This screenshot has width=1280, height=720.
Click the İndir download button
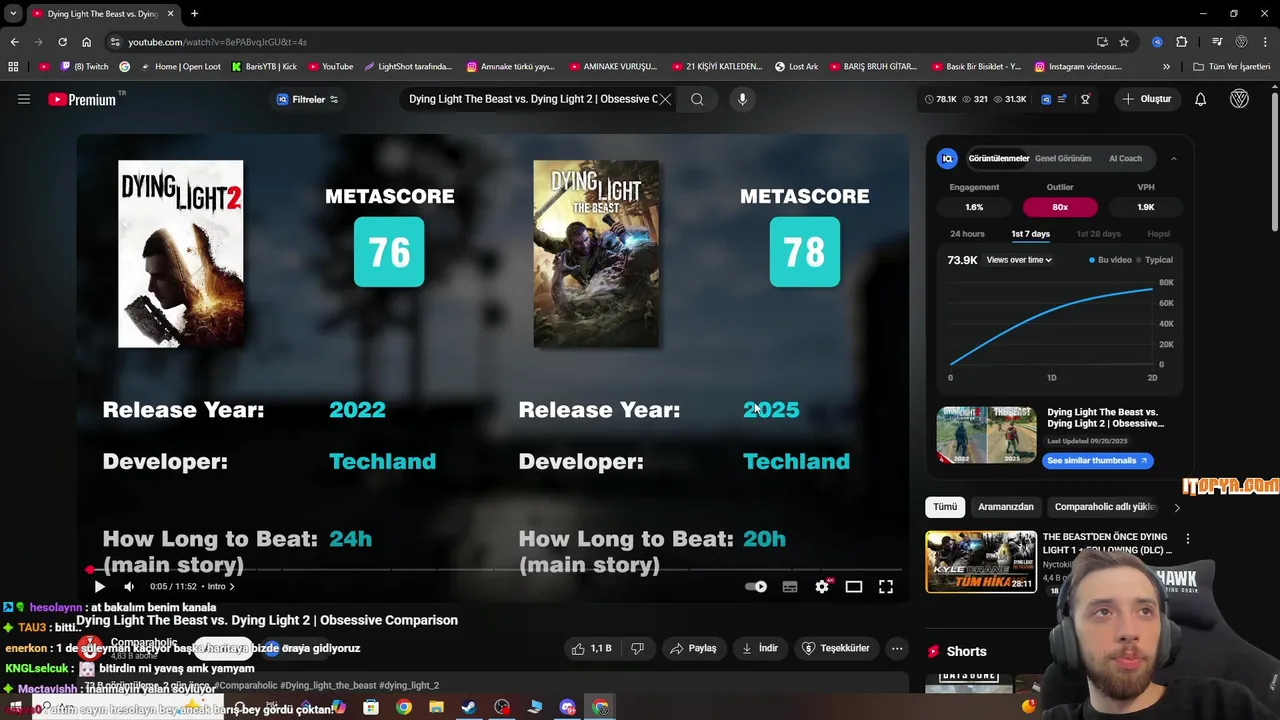click(x=759, y=648)
